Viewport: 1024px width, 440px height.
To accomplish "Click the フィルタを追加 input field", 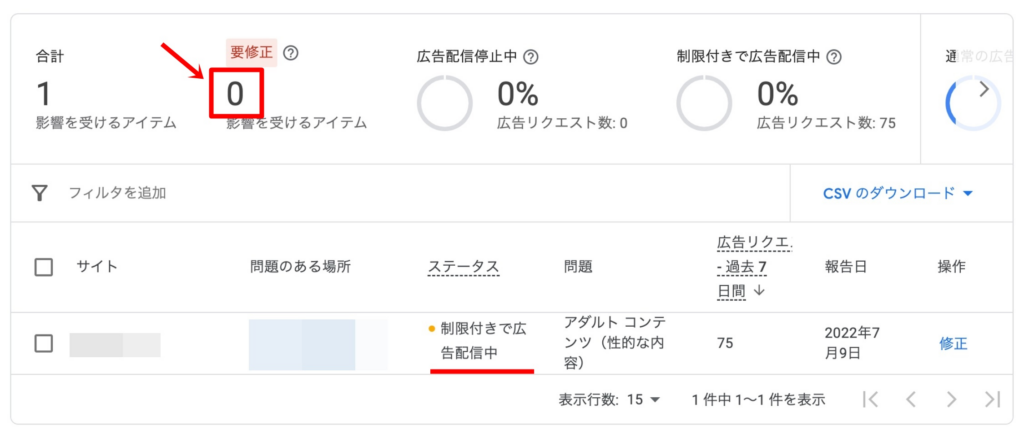I will (x=300, y=193).
